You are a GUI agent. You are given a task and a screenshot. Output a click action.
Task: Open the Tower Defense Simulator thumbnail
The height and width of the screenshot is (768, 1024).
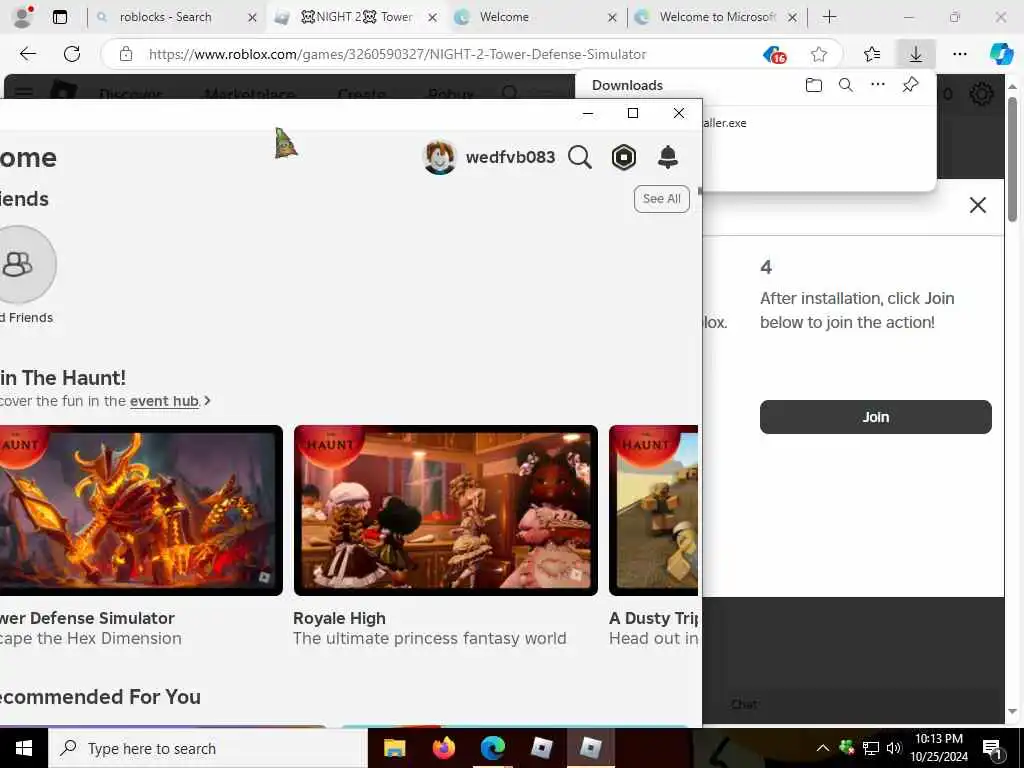tap(141, 510)
